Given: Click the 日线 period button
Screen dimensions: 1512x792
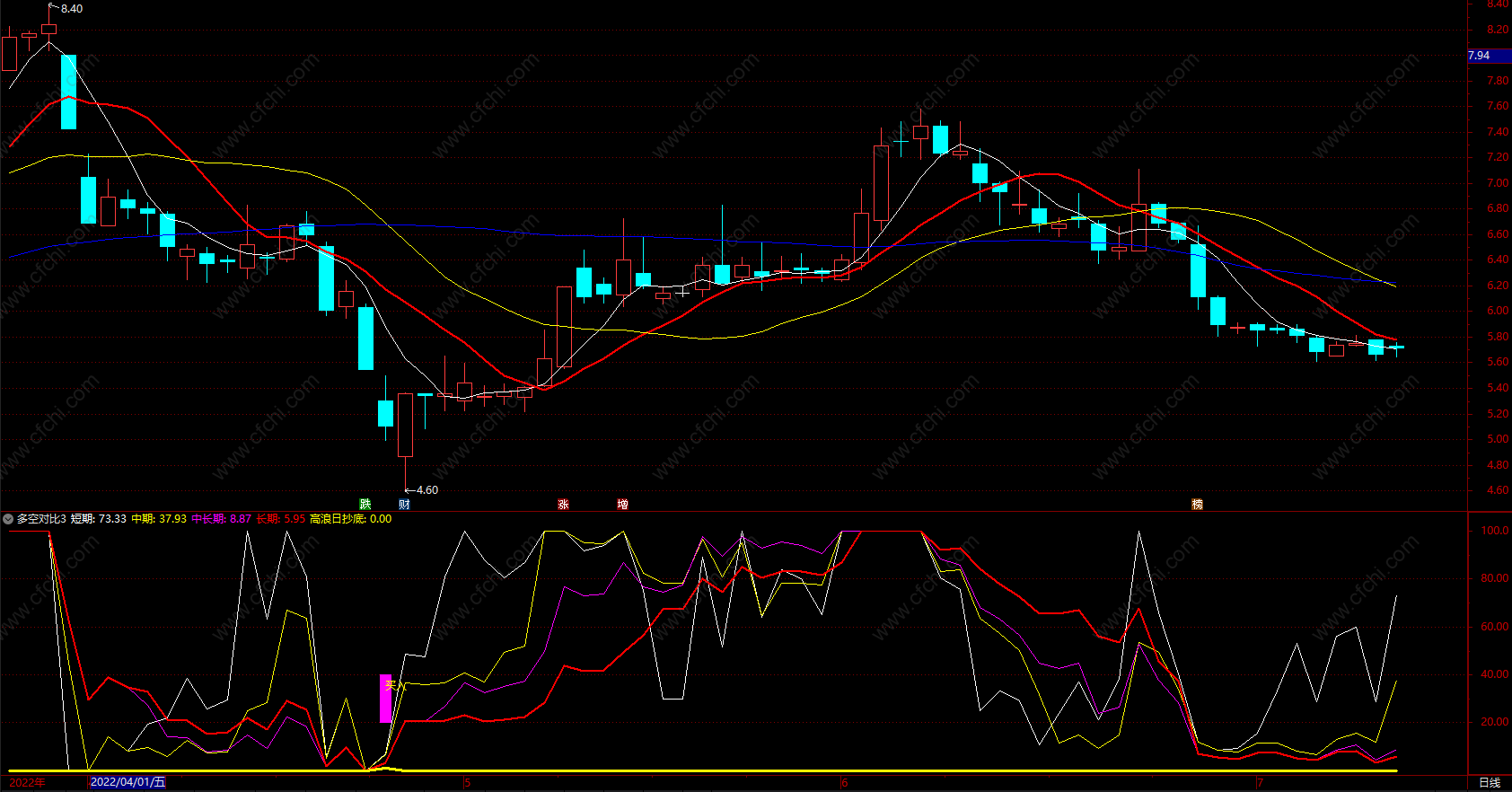Looking at the screenshot, I should [x=1490, y=783].
